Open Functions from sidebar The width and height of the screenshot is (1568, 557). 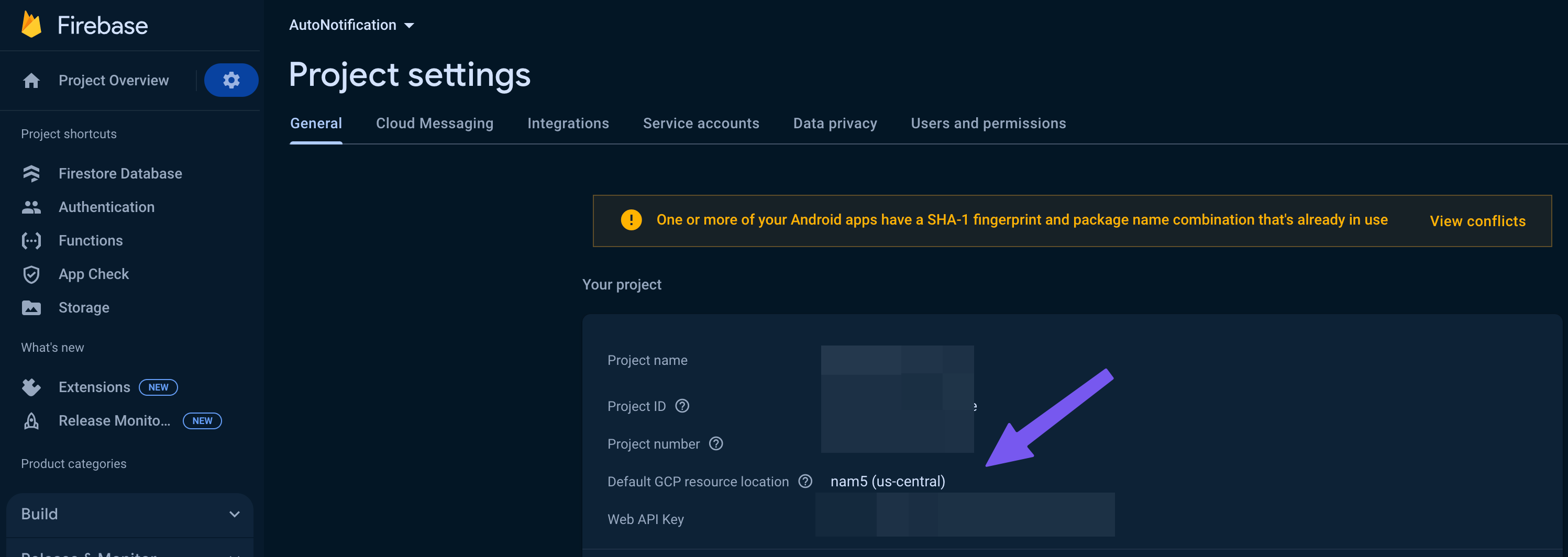click(x=91, y=240)
